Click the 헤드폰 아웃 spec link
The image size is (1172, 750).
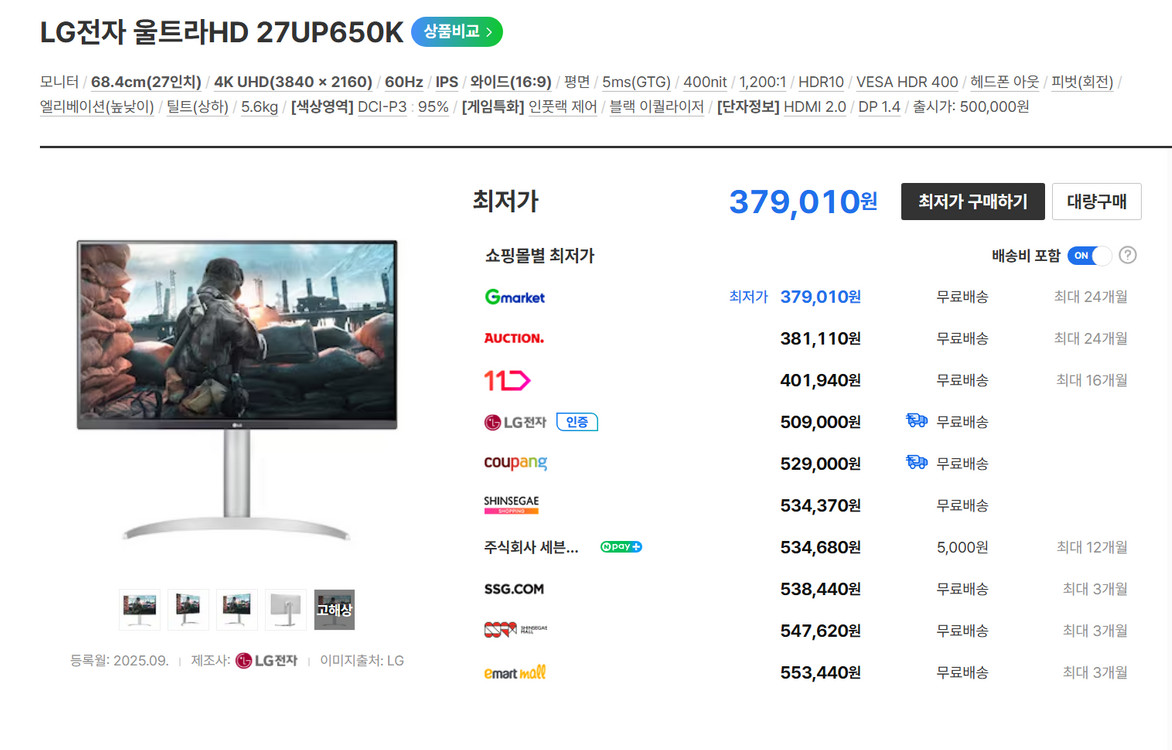point(1005,82)
